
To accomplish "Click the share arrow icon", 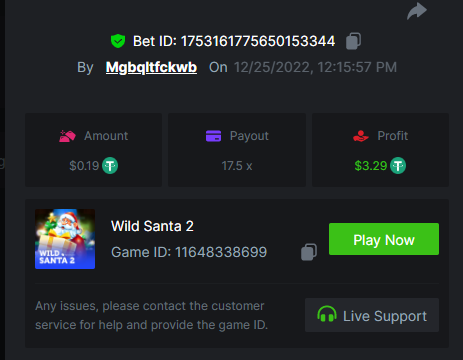I will pyautogui.click(x=417, y=11).
